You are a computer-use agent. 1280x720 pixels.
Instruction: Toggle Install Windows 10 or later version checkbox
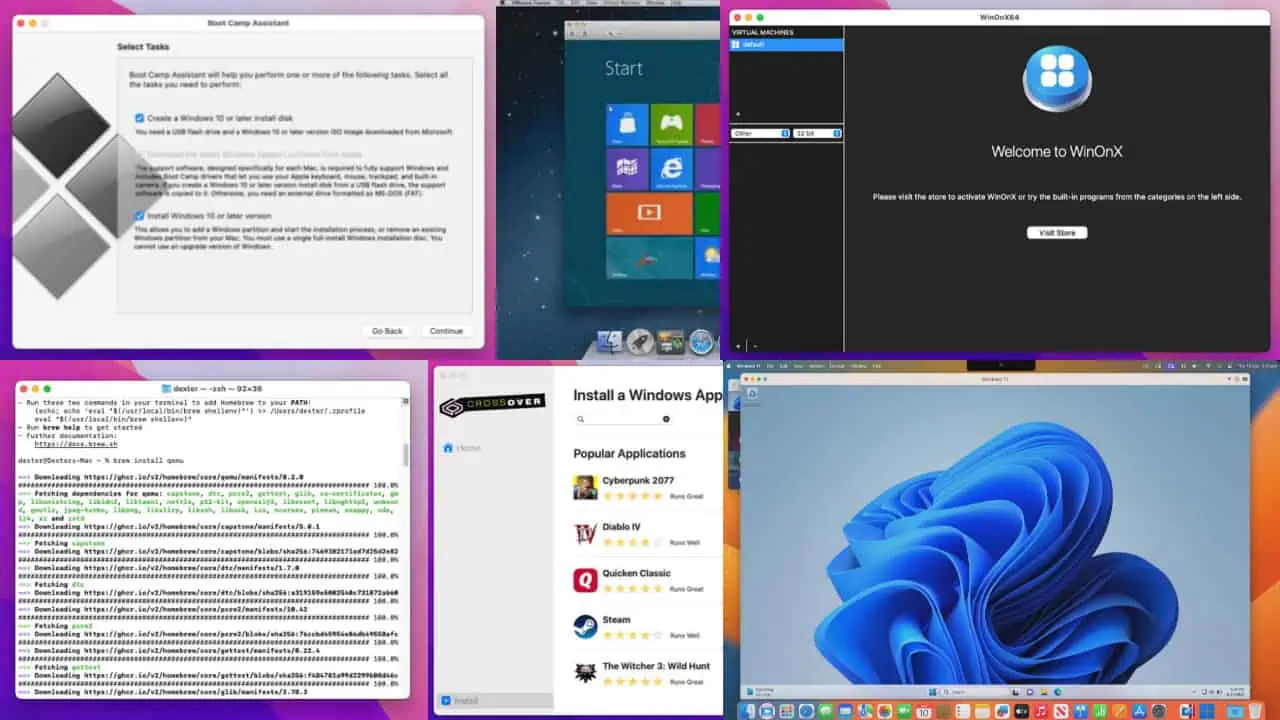[140, 215]
